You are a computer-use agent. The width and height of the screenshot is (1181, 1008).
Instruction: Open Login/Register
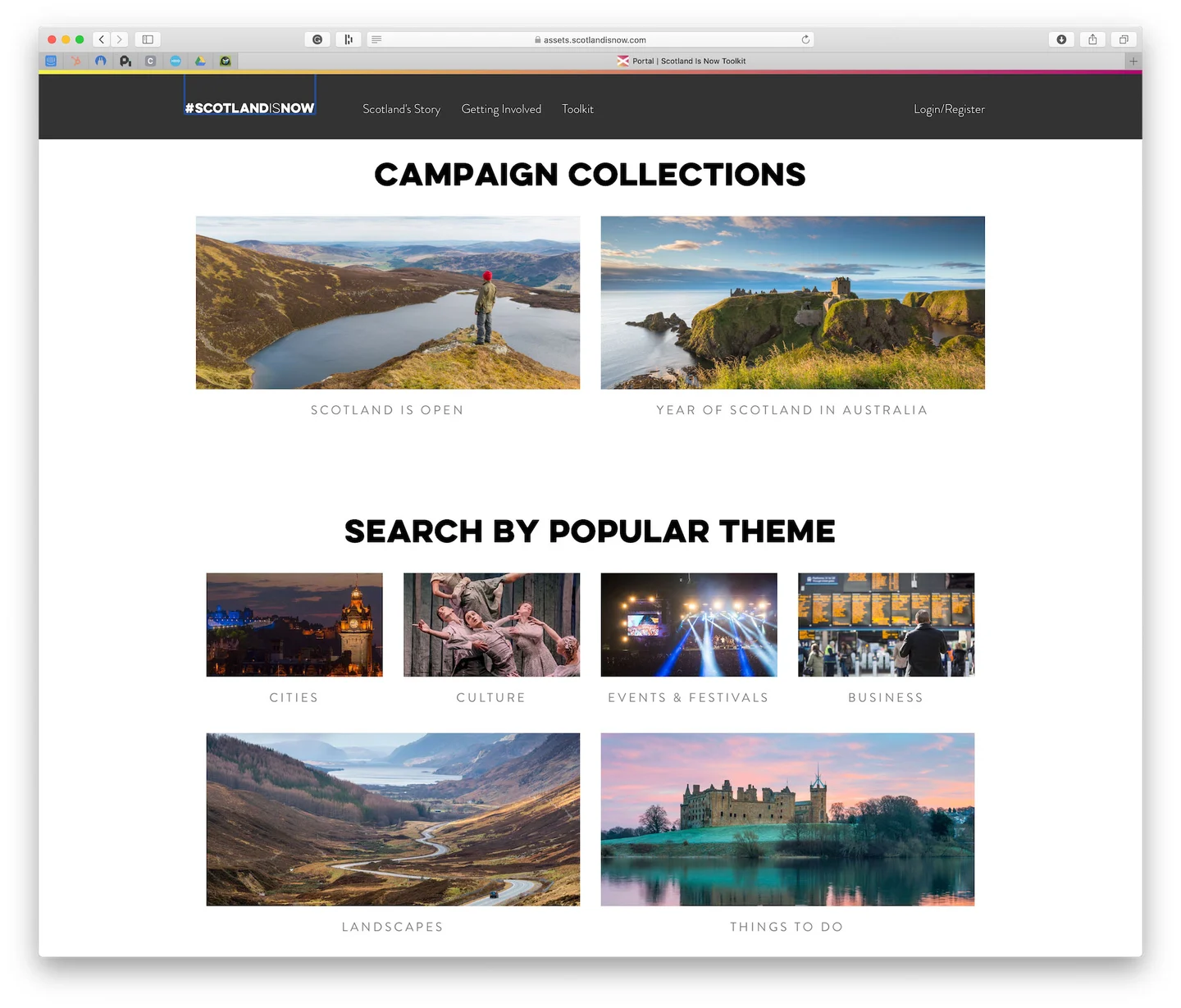(x=949, y=108)
